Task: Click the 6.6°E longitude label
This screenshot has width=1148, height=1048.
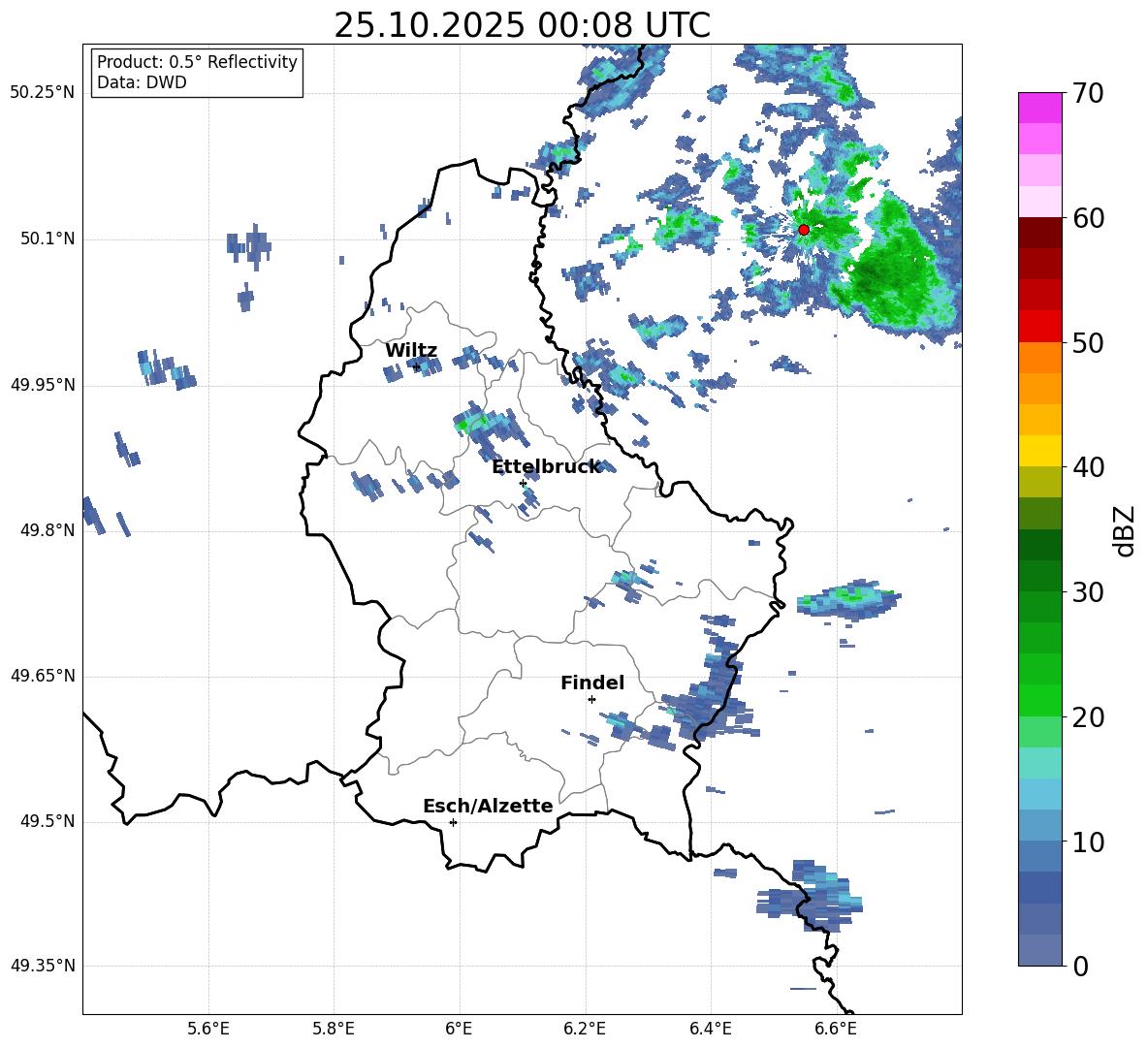Action: click(x=836, y=1030)
